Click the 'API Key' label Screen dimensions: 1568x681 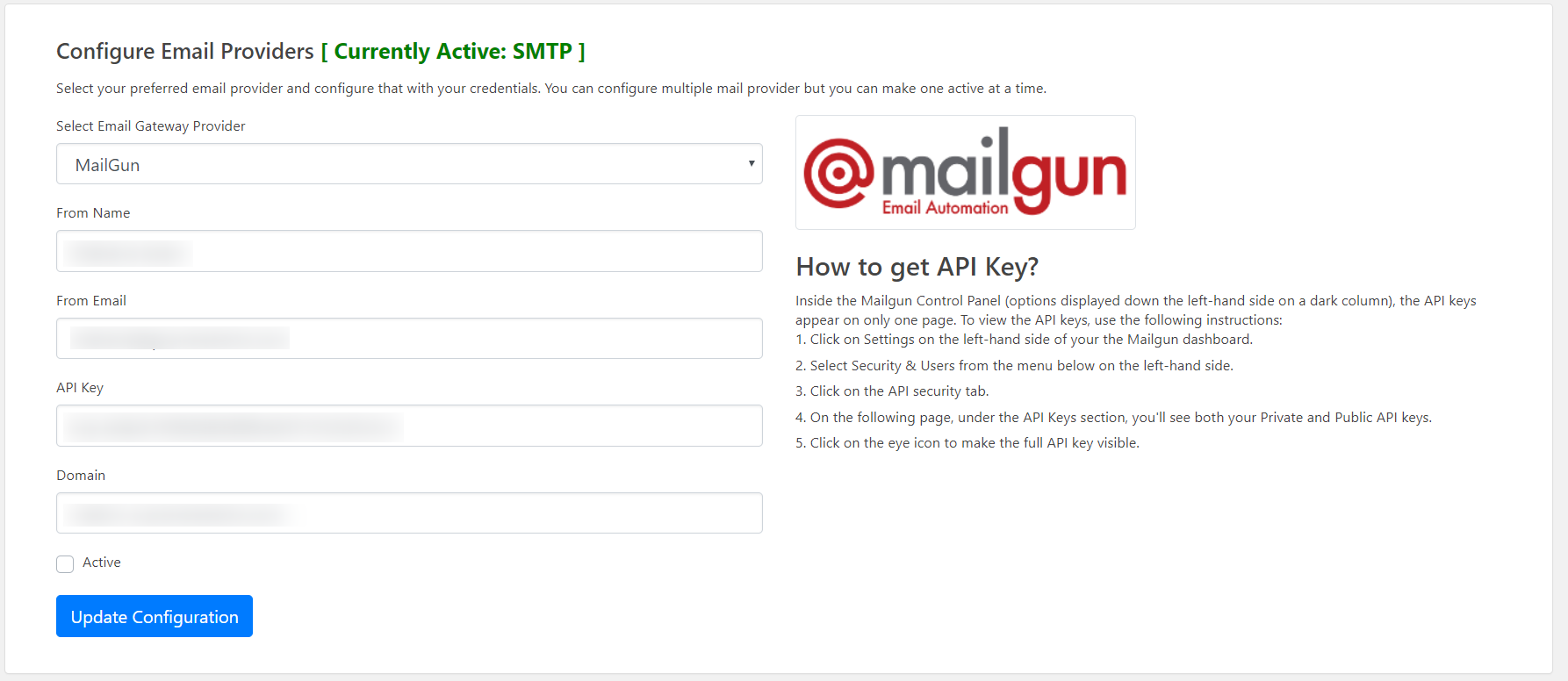pyautogui.click(x=80, y=388)
